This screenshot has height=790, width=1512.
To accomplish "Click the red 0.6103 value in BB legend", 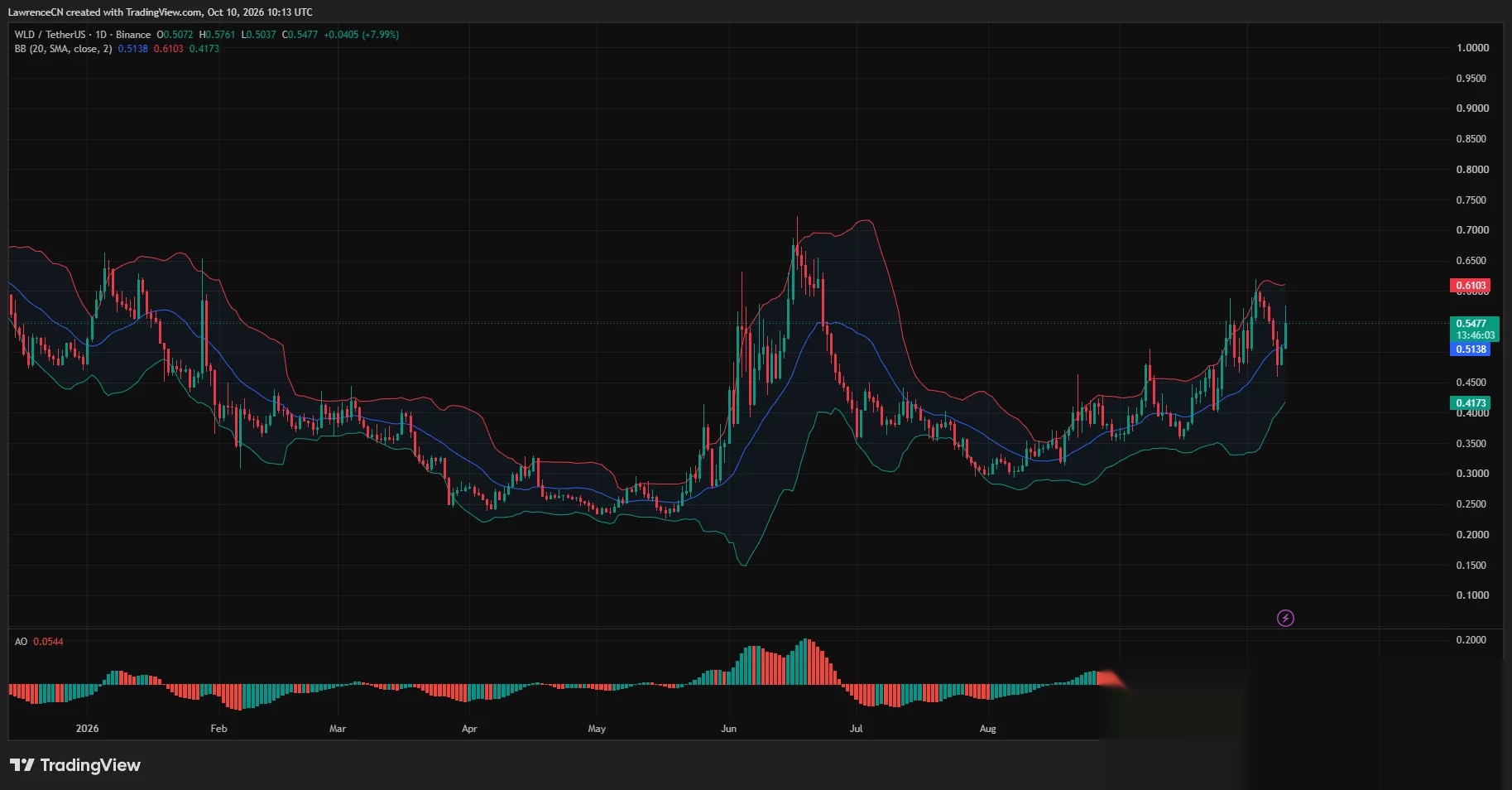I will 169,49.
